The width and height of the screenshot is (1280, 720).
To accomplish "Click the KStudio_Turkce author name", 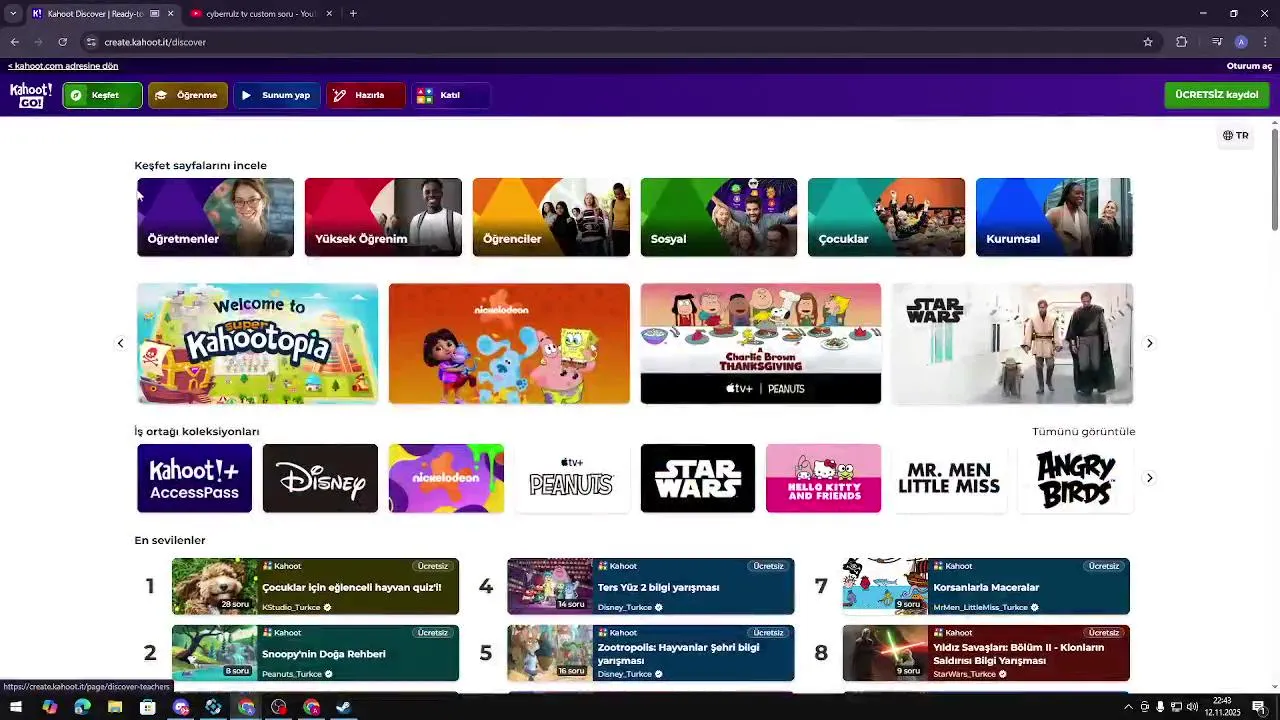I will pyautogui.click(x=291, y=608).
